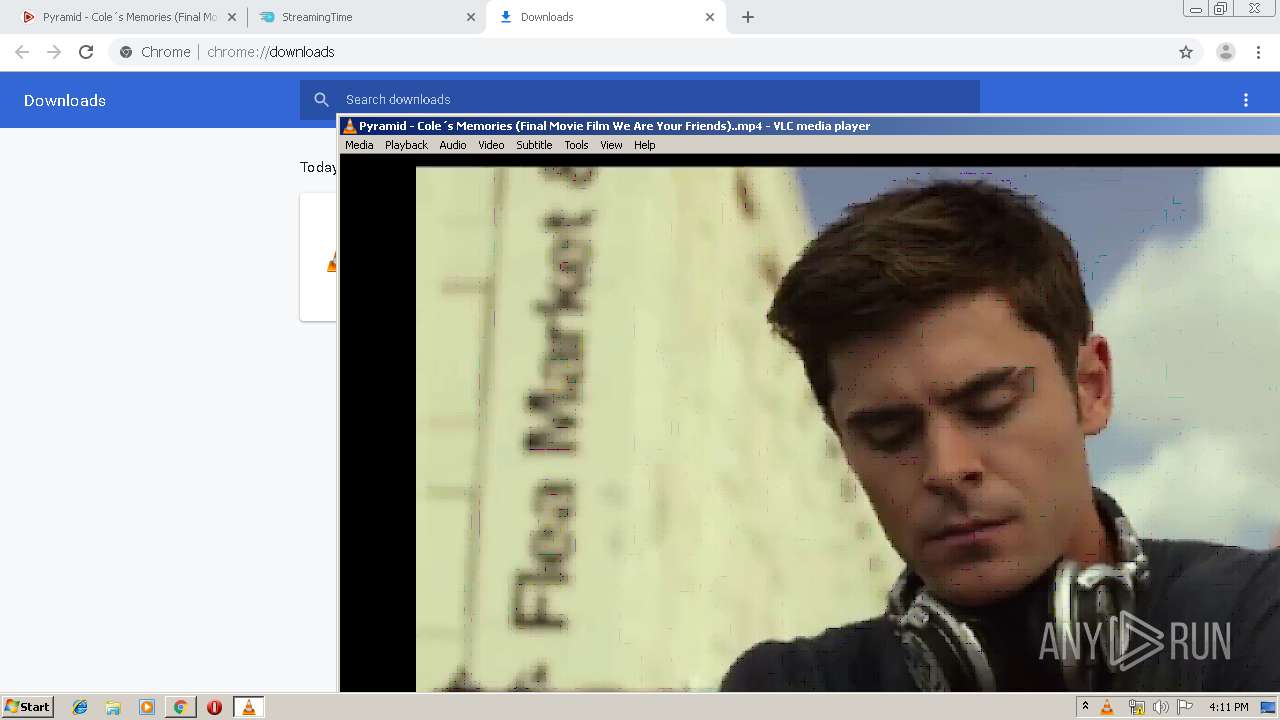This screenshot has height=720, width=1280.
Task: Open Opera from the taskbar
Action: (x=214, y=707)
